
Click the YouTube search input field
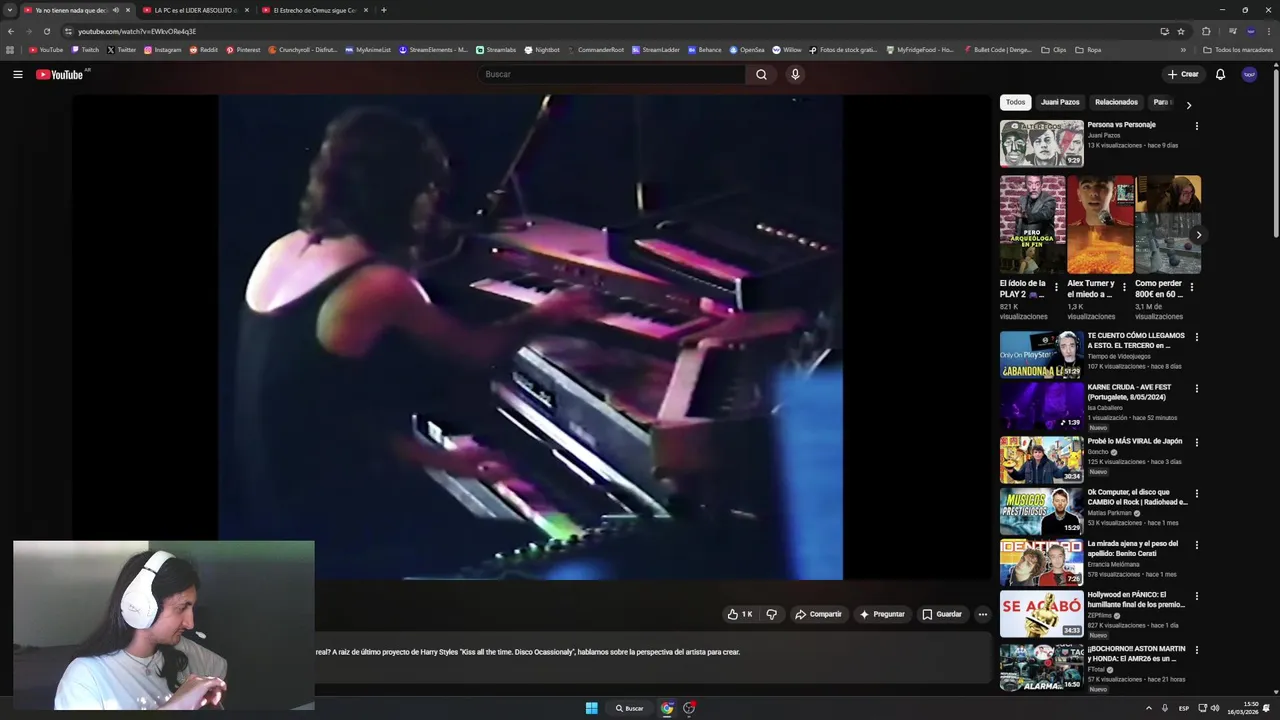611,74
